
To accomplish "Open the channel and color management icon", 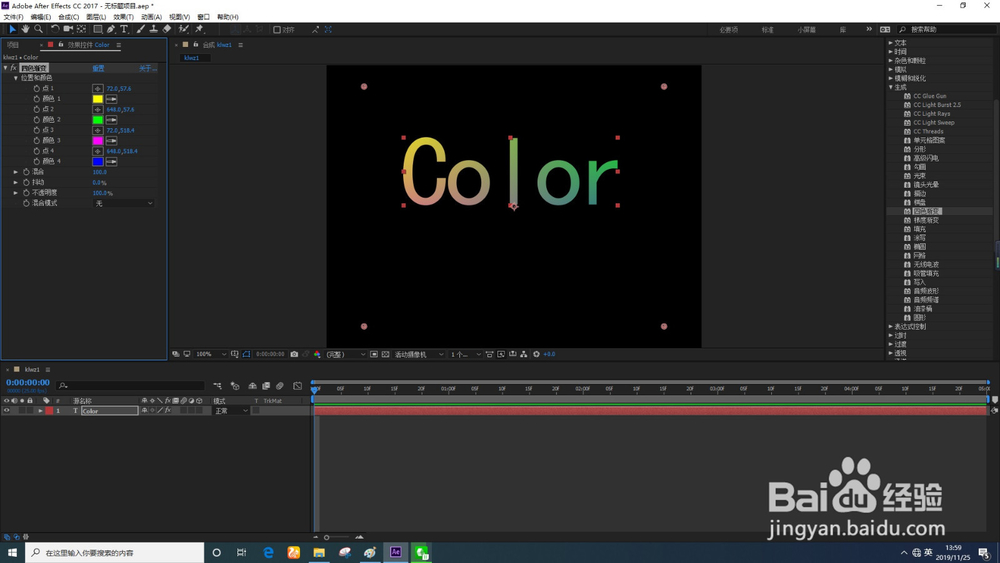I will tap(317, 354).
